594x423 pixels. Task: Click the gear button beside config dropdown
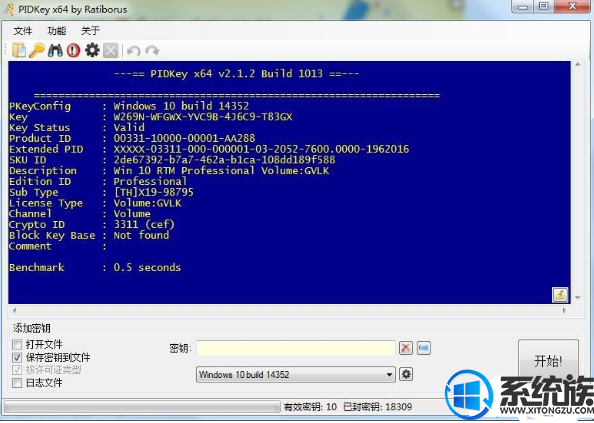point(406,374)
